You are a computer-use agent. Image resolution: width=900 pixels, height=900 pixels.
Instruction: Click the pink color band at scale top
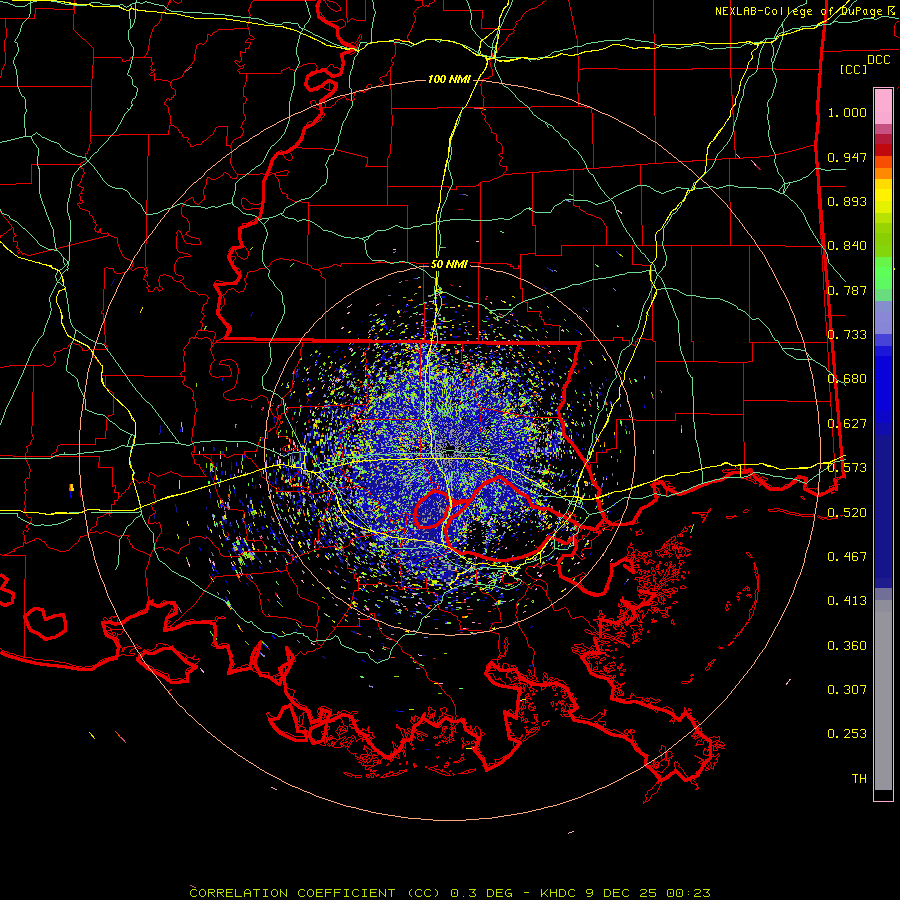click(x=883, y=106)
